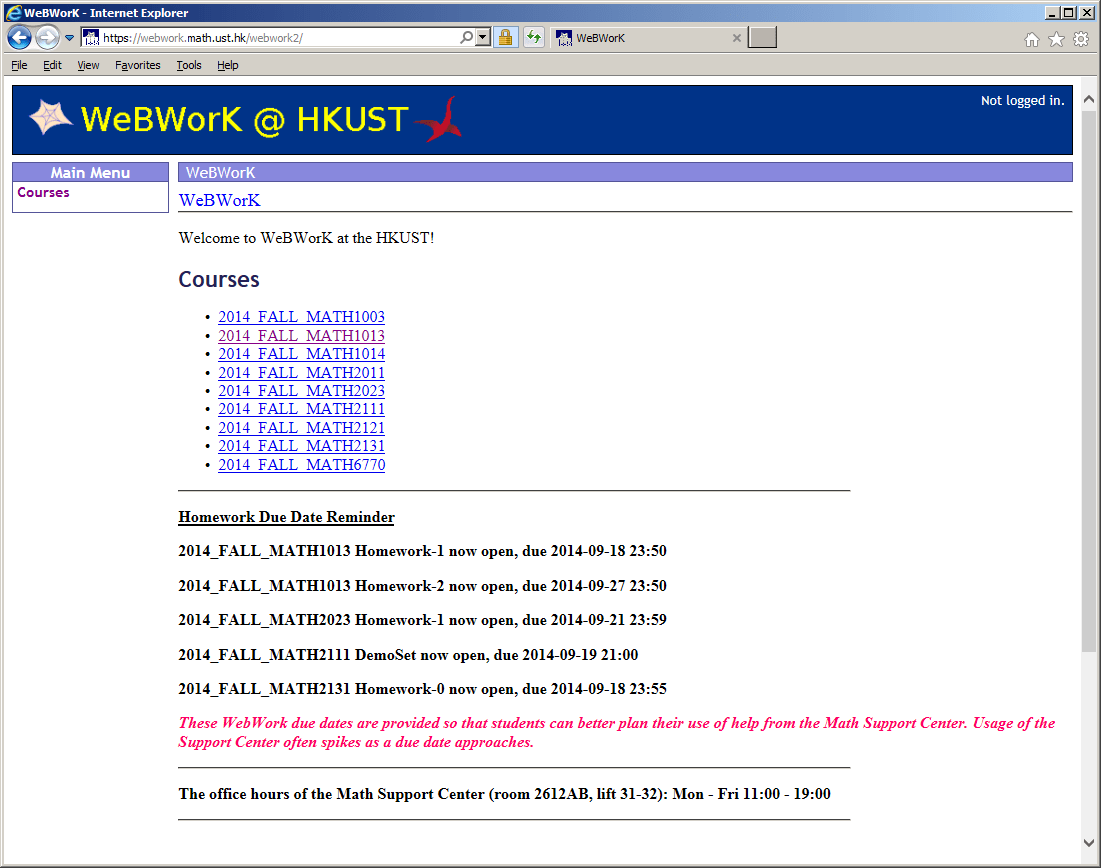
Task: Click the security lock icon
Action: tap(506, 37)
